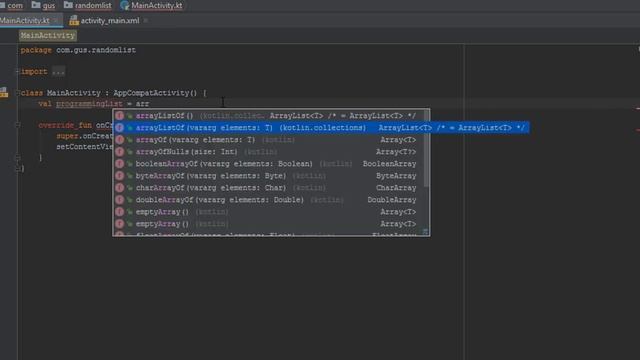The width and height of the screenshot is (640, 360).
Task: Close the activity_main.xml tab
Action: [x=146, y=20]
